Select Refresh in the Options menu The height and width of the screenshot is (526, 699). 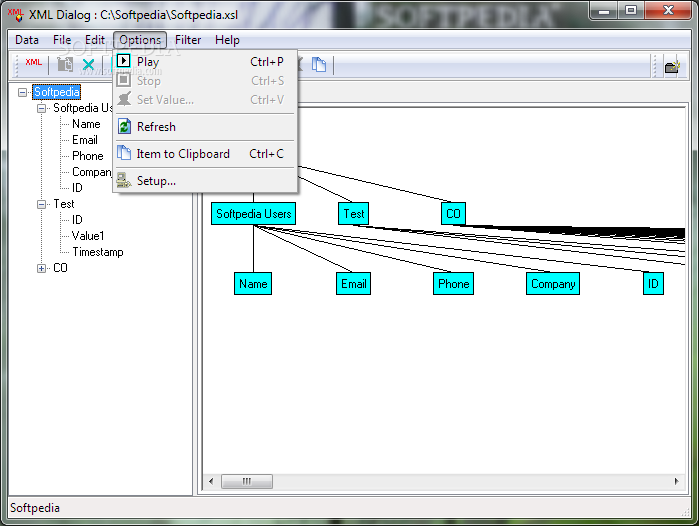[205, 127]
